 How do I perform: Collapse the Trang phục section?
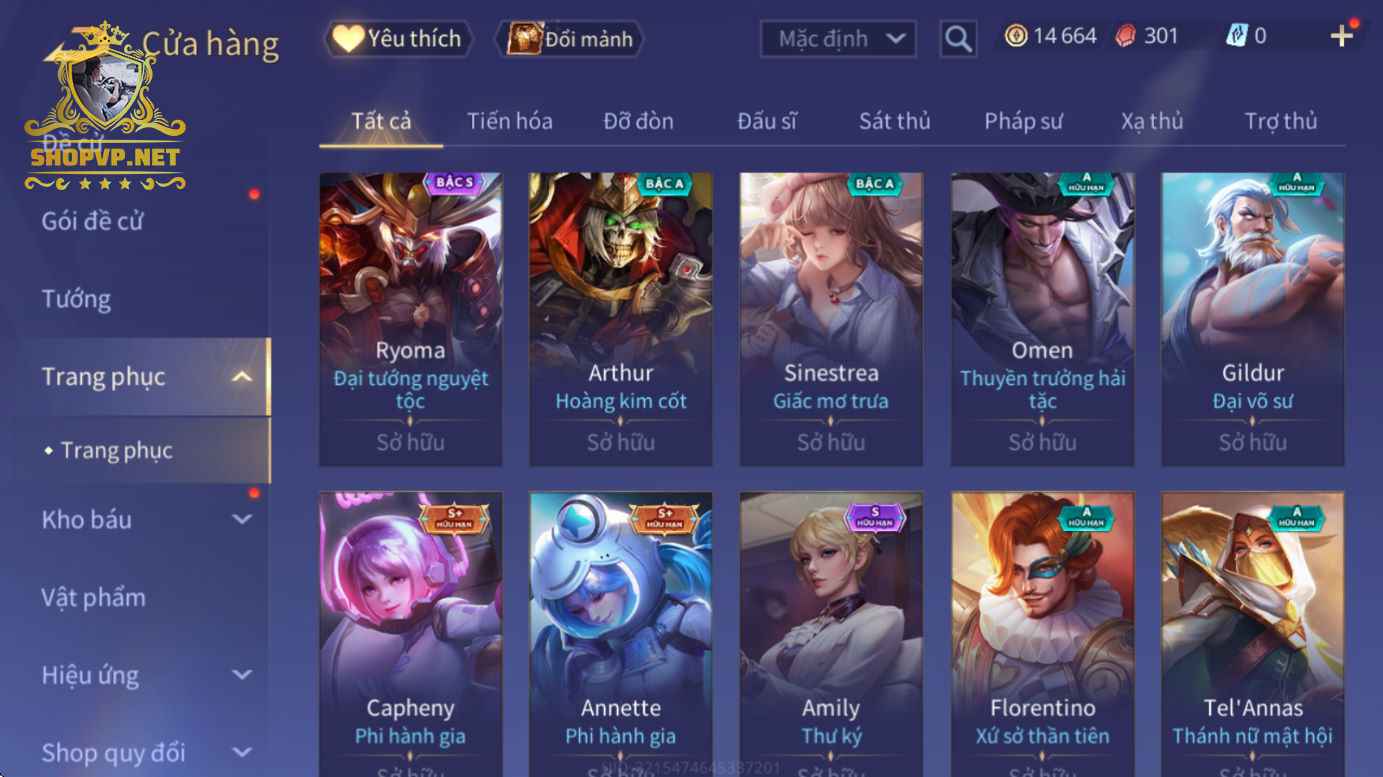coord(242,377)
